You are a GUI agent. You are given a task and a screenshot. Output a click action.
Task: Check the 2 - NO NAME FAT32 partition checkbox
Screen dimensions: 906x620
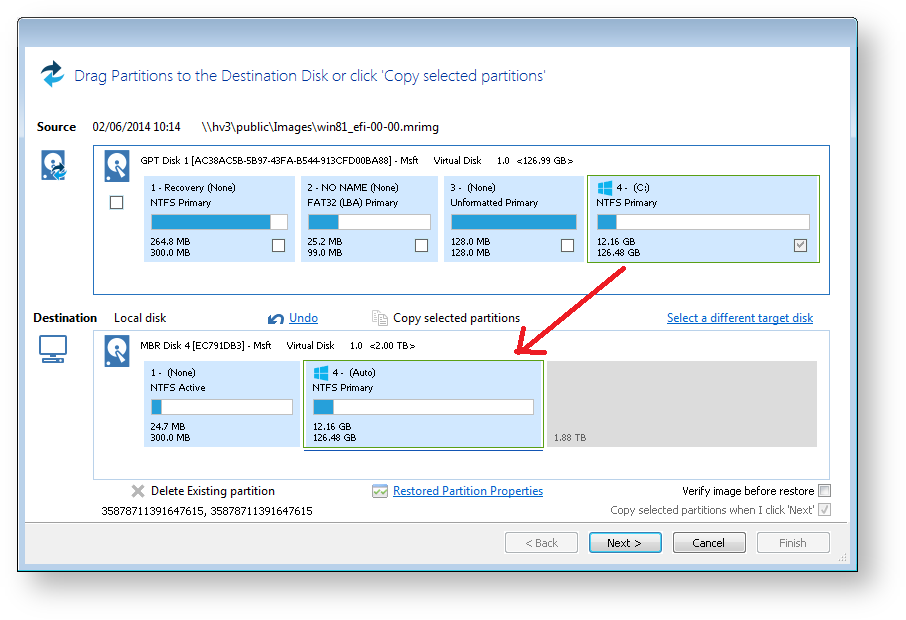click(421, 245)
